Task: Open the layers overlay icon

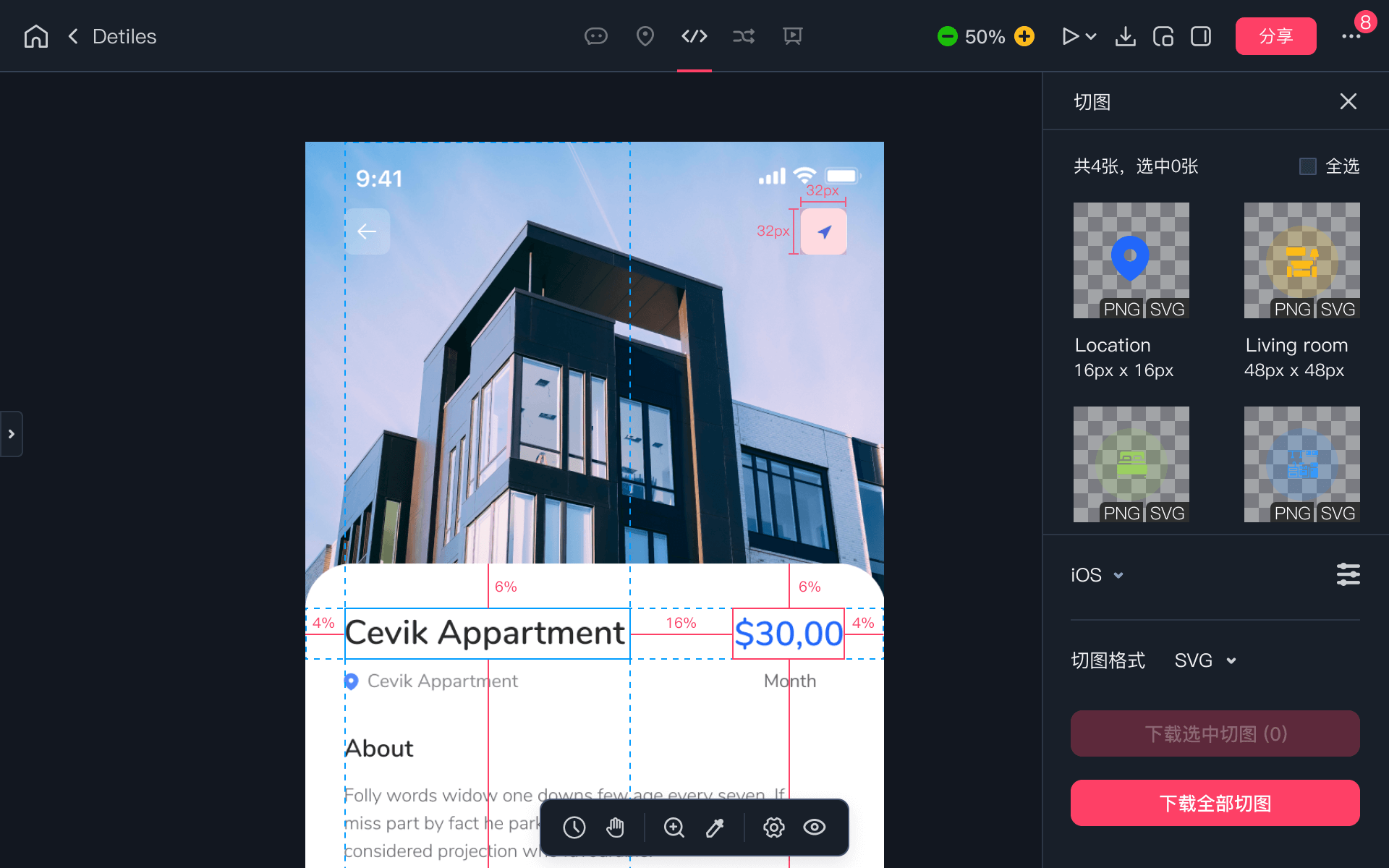Action: (1163, 36)
